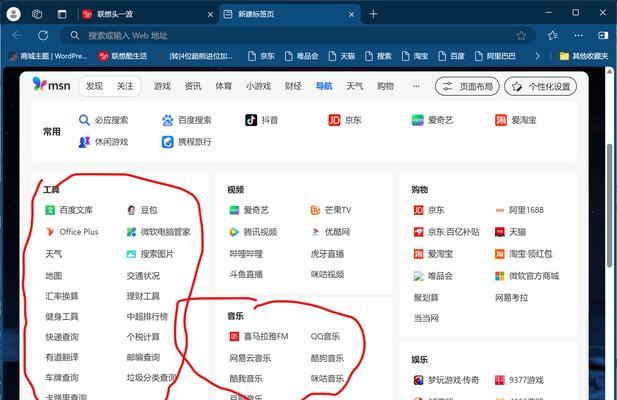This screenshot has width=617, height=400.
Task: Click the 必应搜索 magnifier icon
Action: click(x=84, y=120)
